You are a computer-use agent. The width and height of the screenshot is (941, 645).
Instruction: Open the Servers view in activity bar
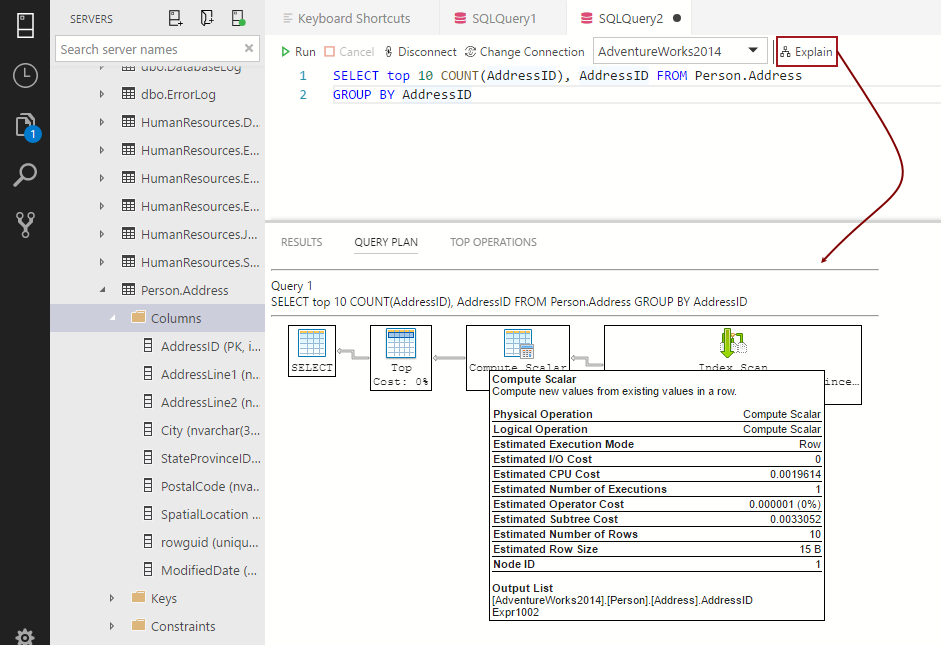25,26
